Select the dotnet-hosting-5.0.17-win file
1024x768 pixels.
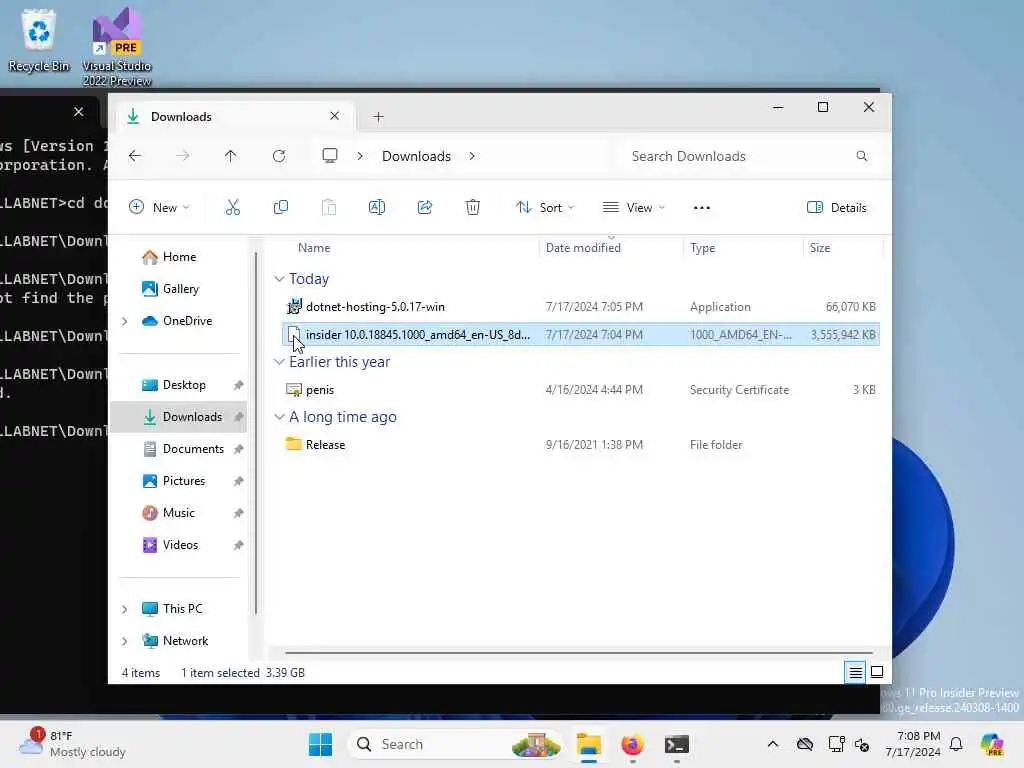coord(581,307)
